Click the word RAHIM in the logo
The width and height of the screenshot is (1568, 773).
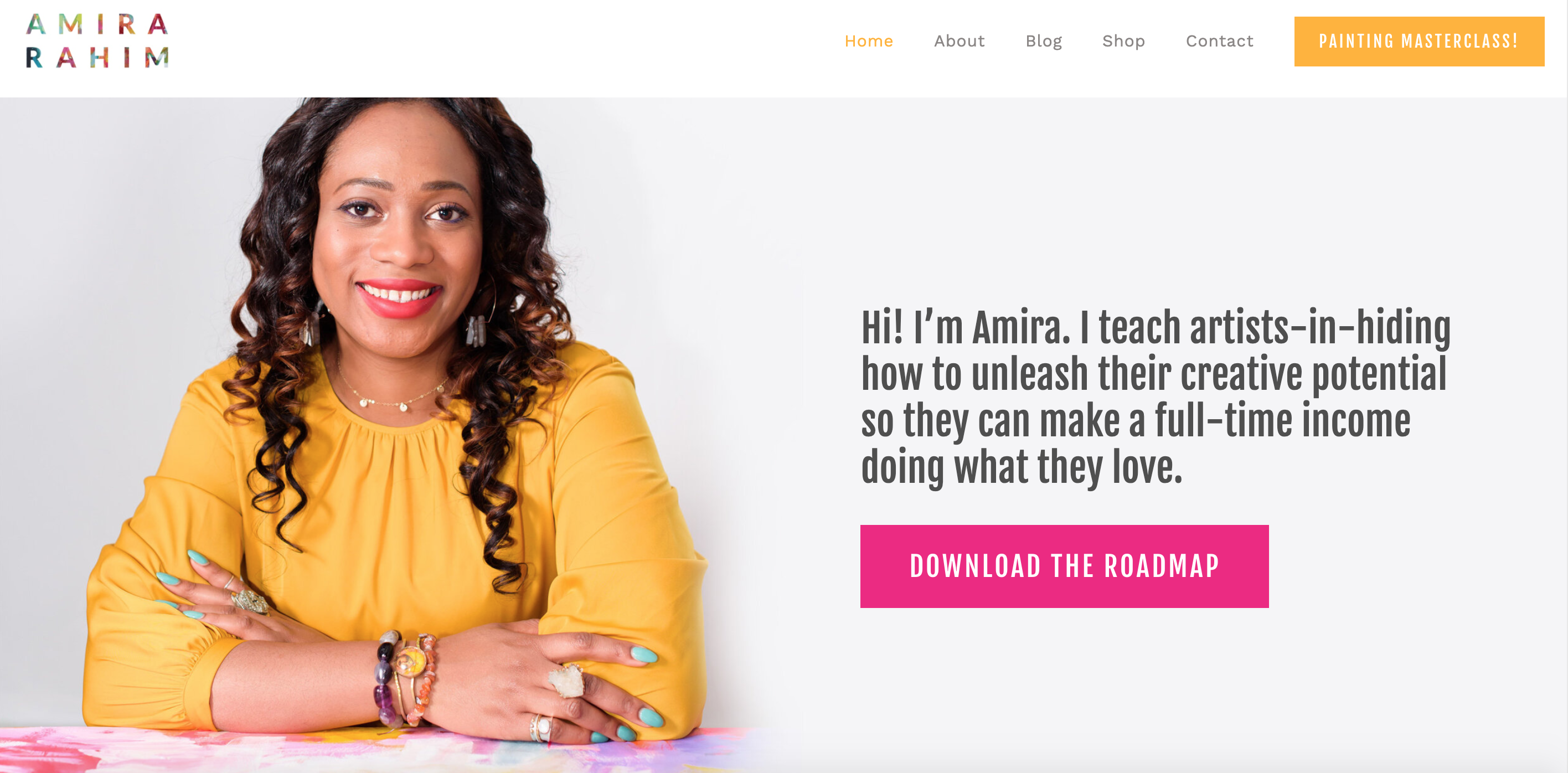click(x=97, y=57)
